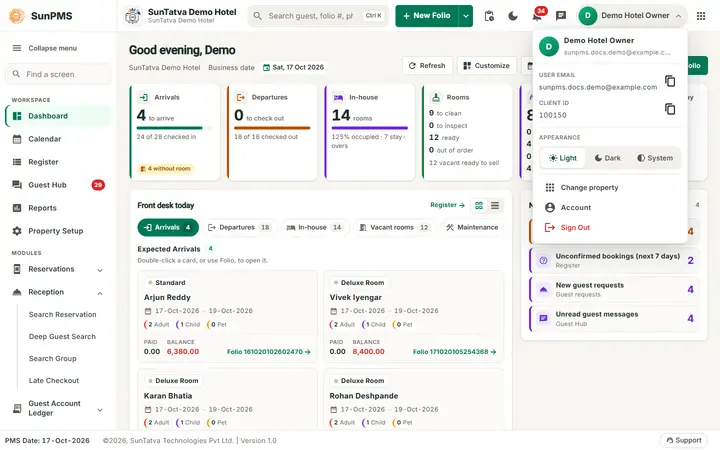Click the Unconfirmed bookings question icon
Screen dimensions: 720x450
tap(543, 260)
